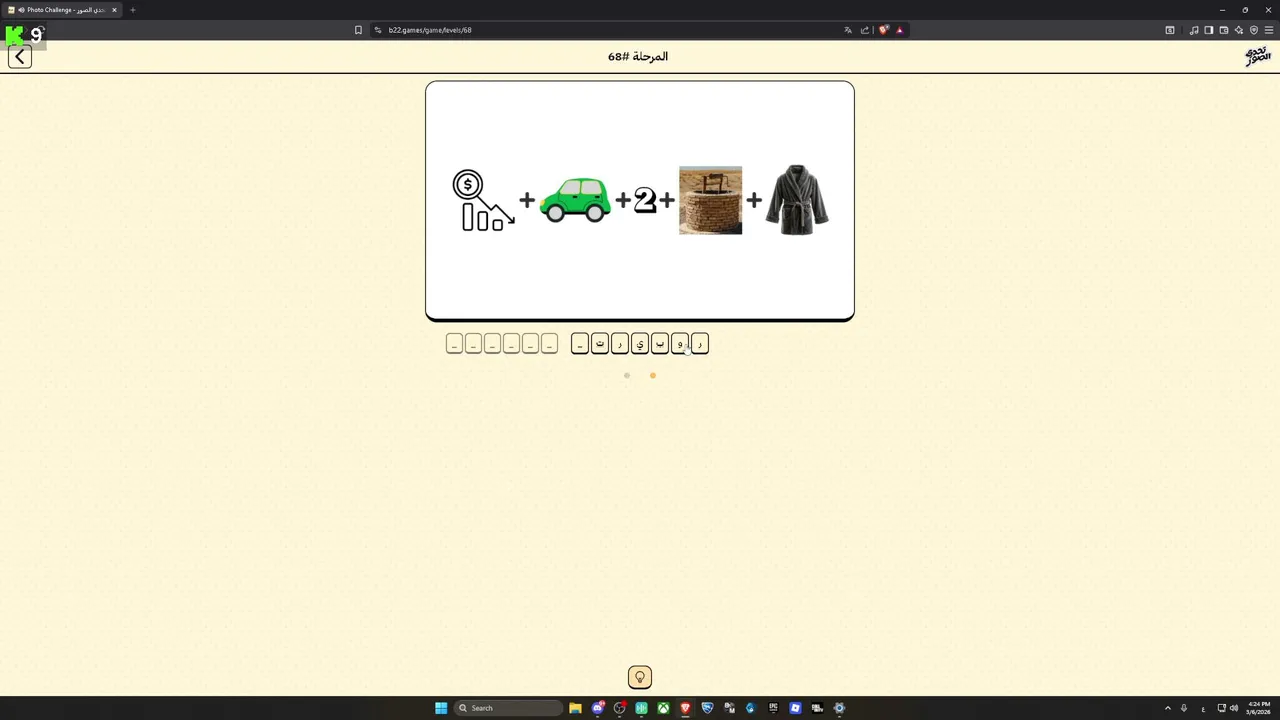This screenshot has height=720, width=1280.
Task: Click the taskbar clock showing 4:24 PM
Action: [x=1258, y=708]
